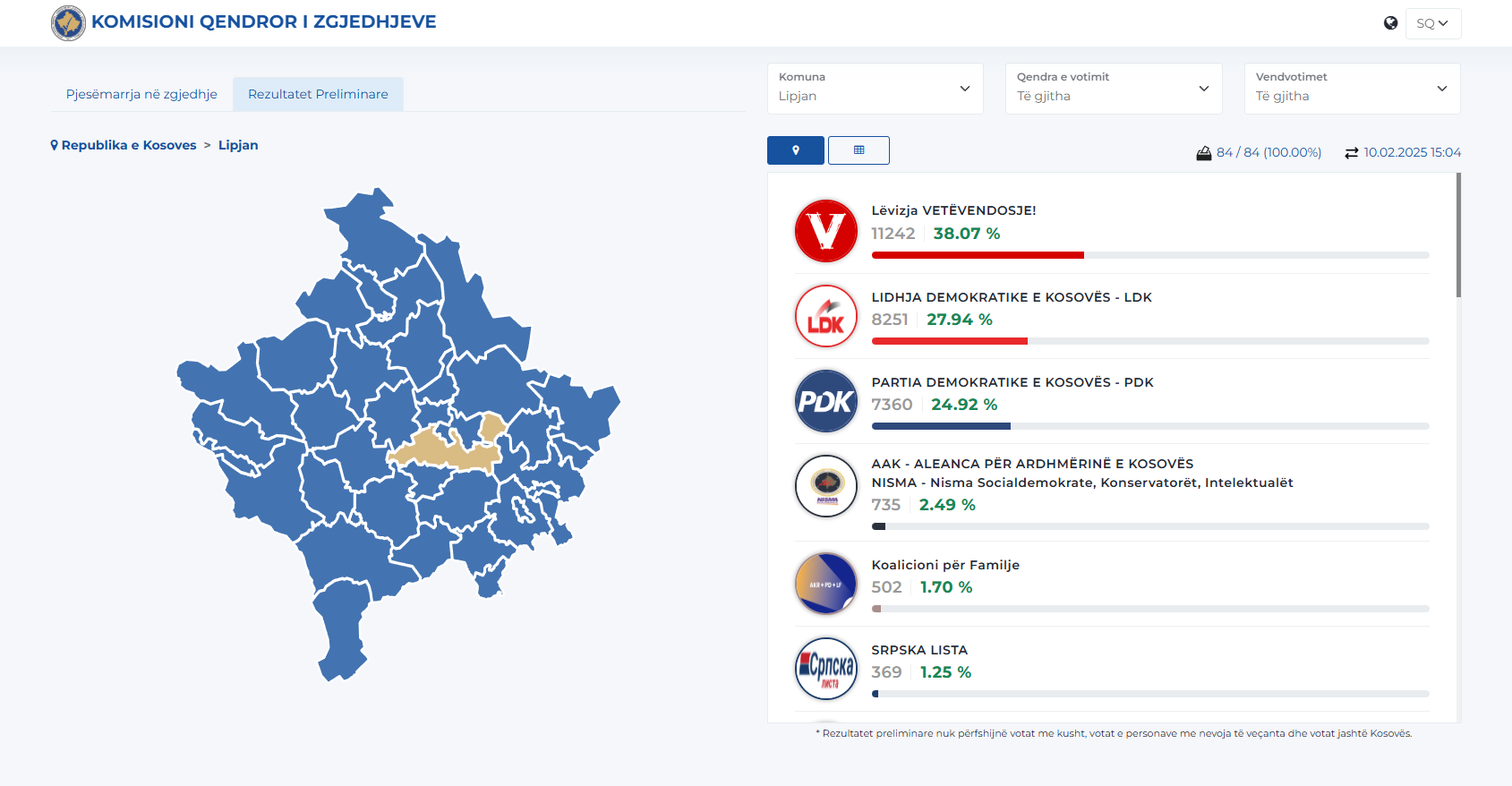1512x786 pixels.
Task: Click the PDK party logo
Action: coord(826,401)
